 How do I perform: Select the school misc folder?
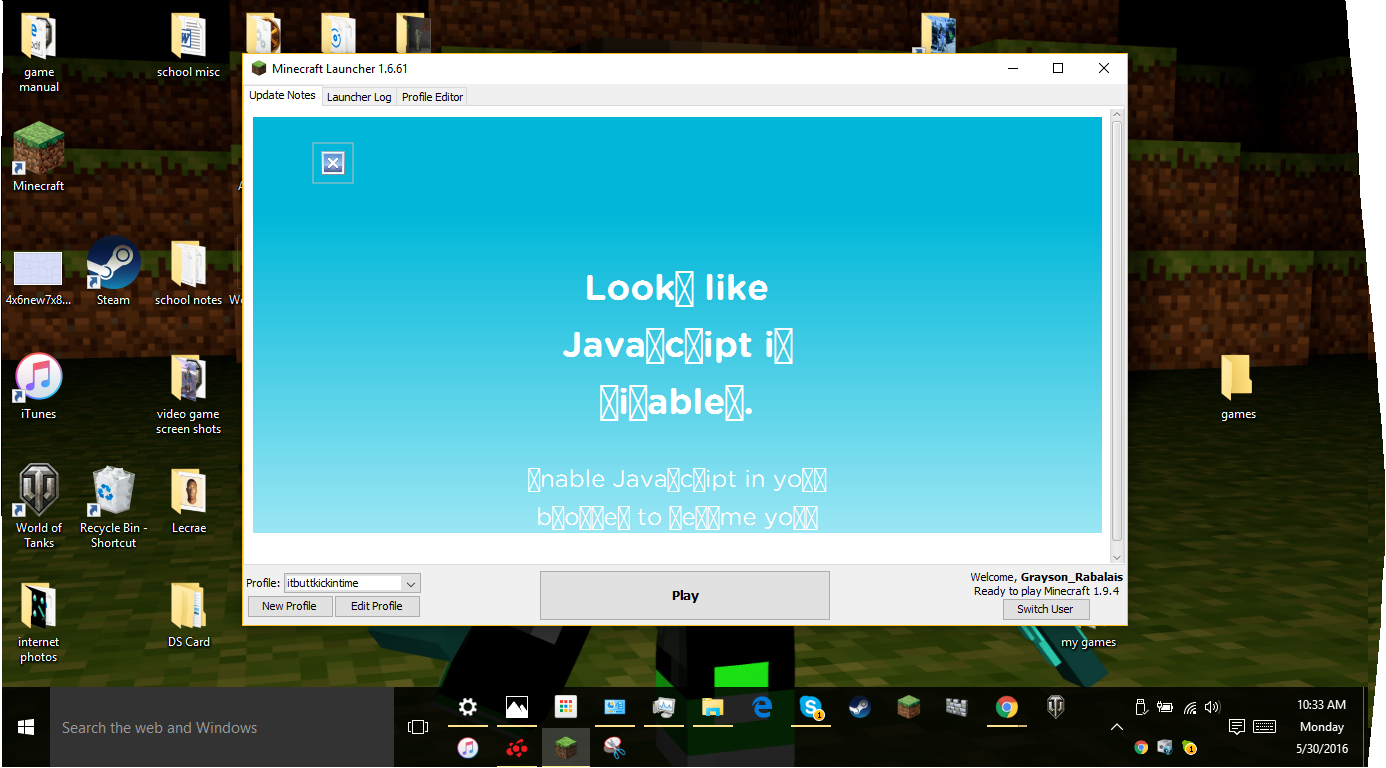pos(188,46)
